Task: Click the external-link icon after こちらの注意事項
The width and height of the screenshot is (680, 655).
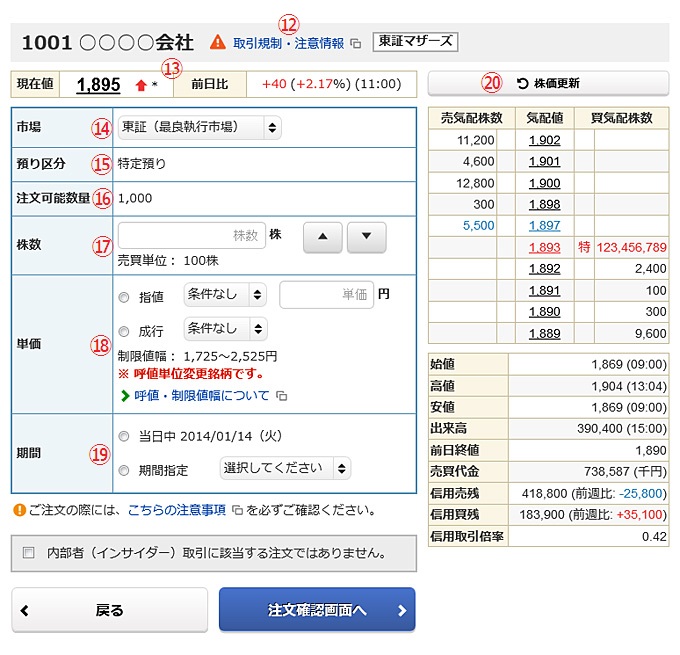Action: (x=237, y=510)
